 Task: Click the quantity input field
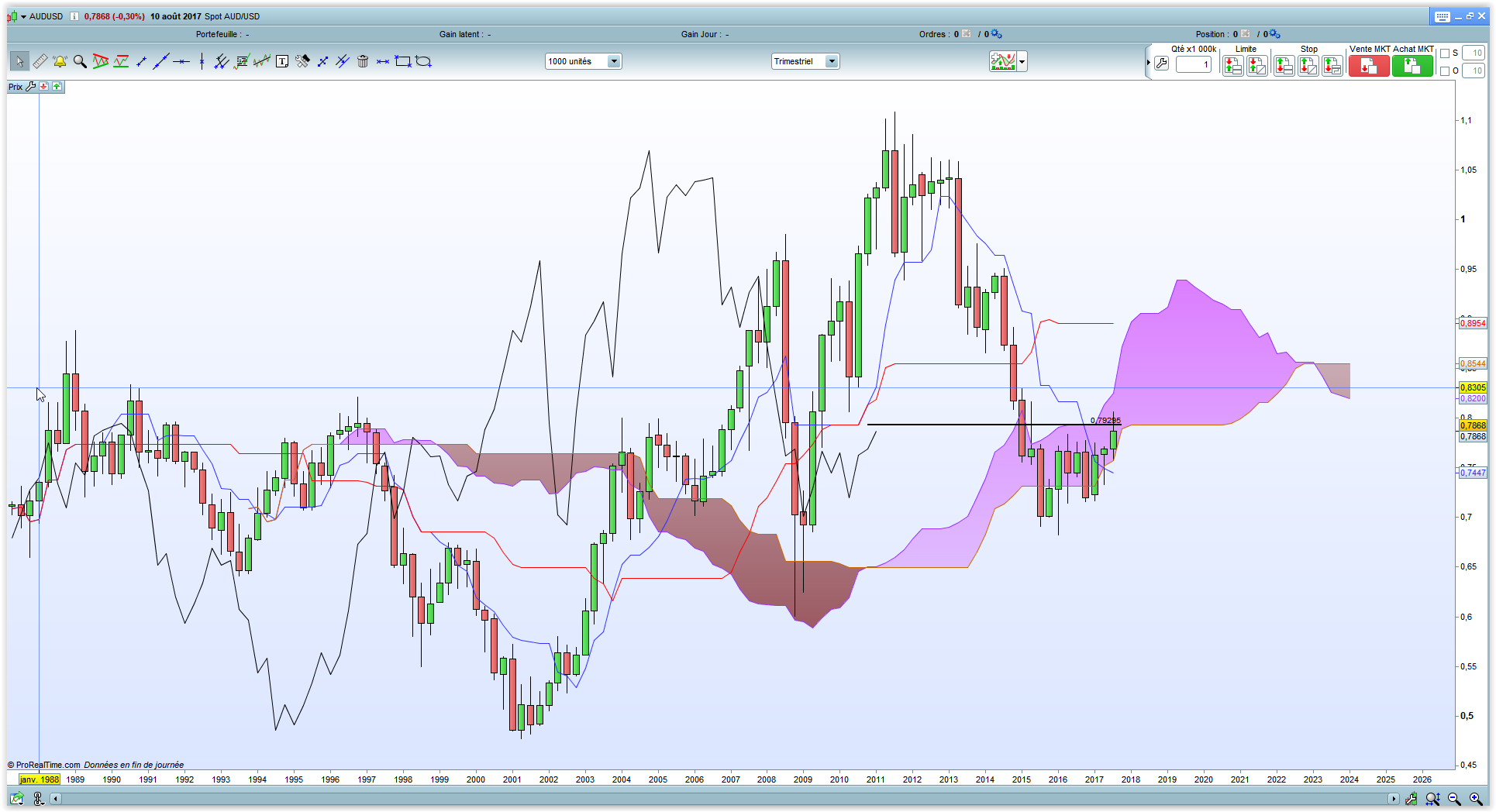[x=1193, y=64]
